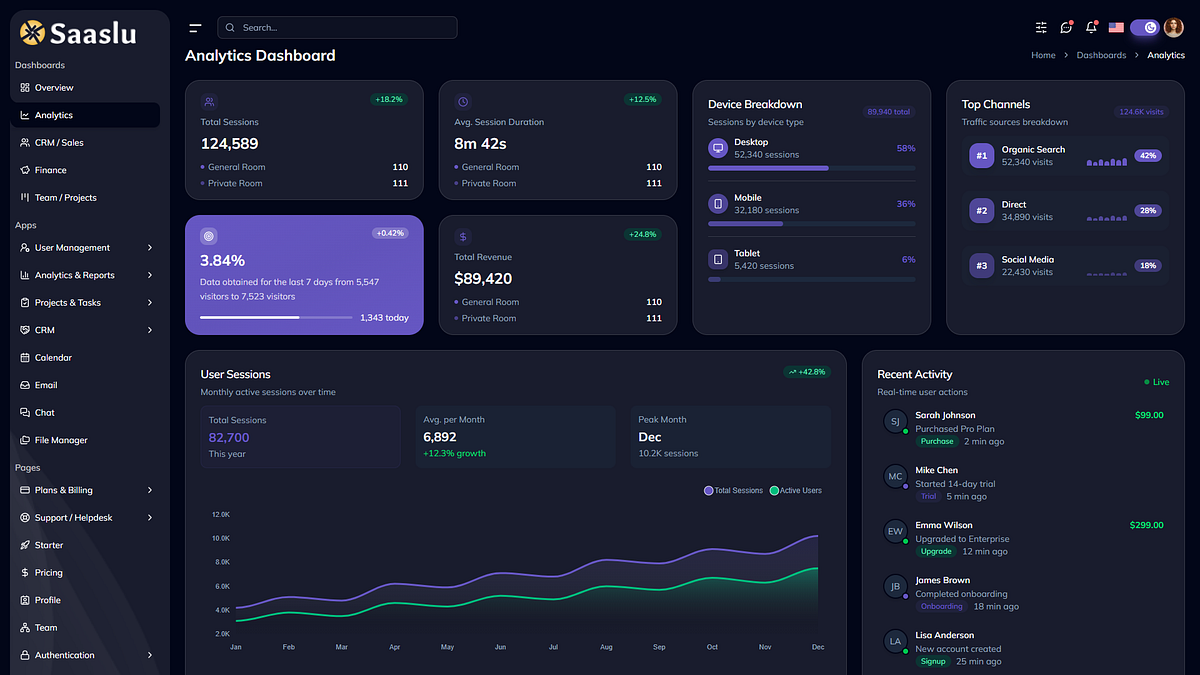Open the notifications bell icon
This screenshot has height=675, width=1200.
point(1091,28)
